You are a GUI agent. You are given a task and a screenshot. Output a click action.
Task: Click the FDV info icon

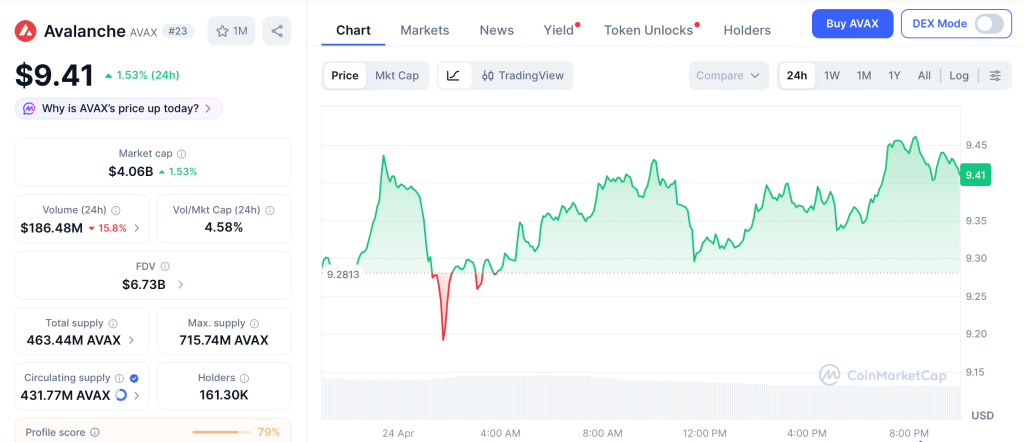click(x=165, y=266)
